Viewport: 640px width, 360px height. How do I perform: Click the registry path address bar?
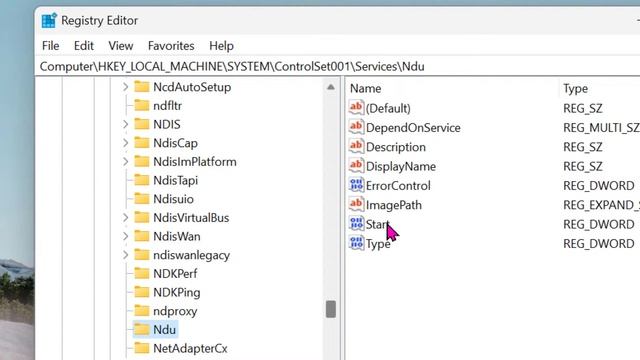[339, 67]
